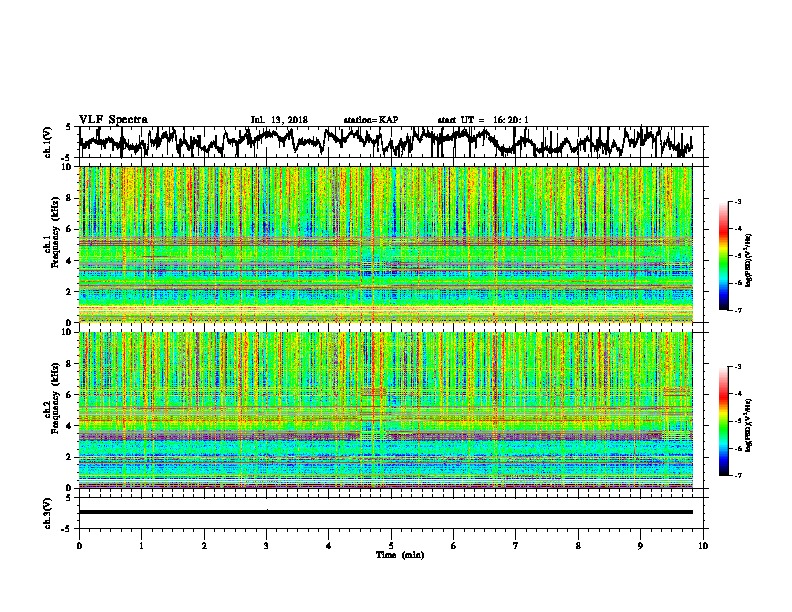The height and width of the screenshot is (612, 792).
Task: Click the time axis tick label "0"
Action: (x=79, y=546)
